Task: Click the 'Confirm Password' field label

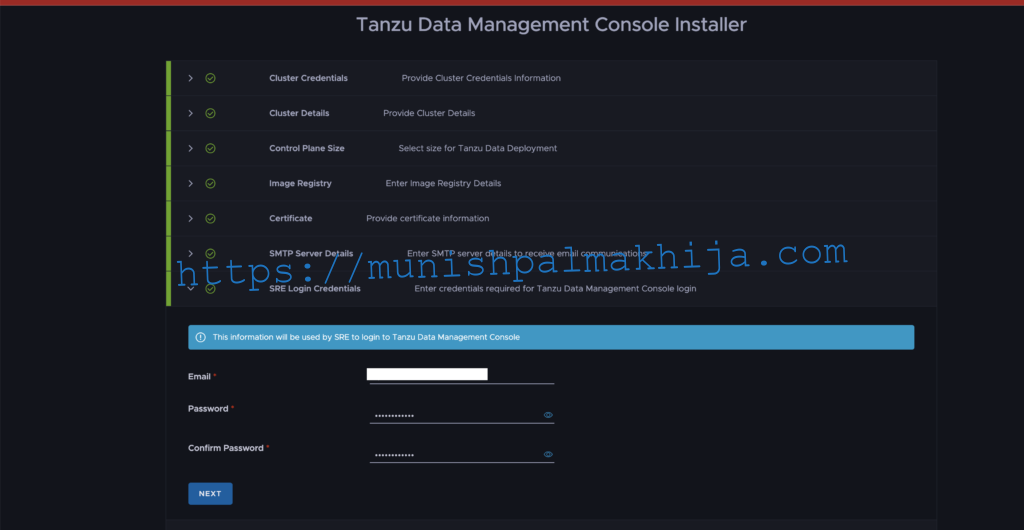Action: [226, 448]
